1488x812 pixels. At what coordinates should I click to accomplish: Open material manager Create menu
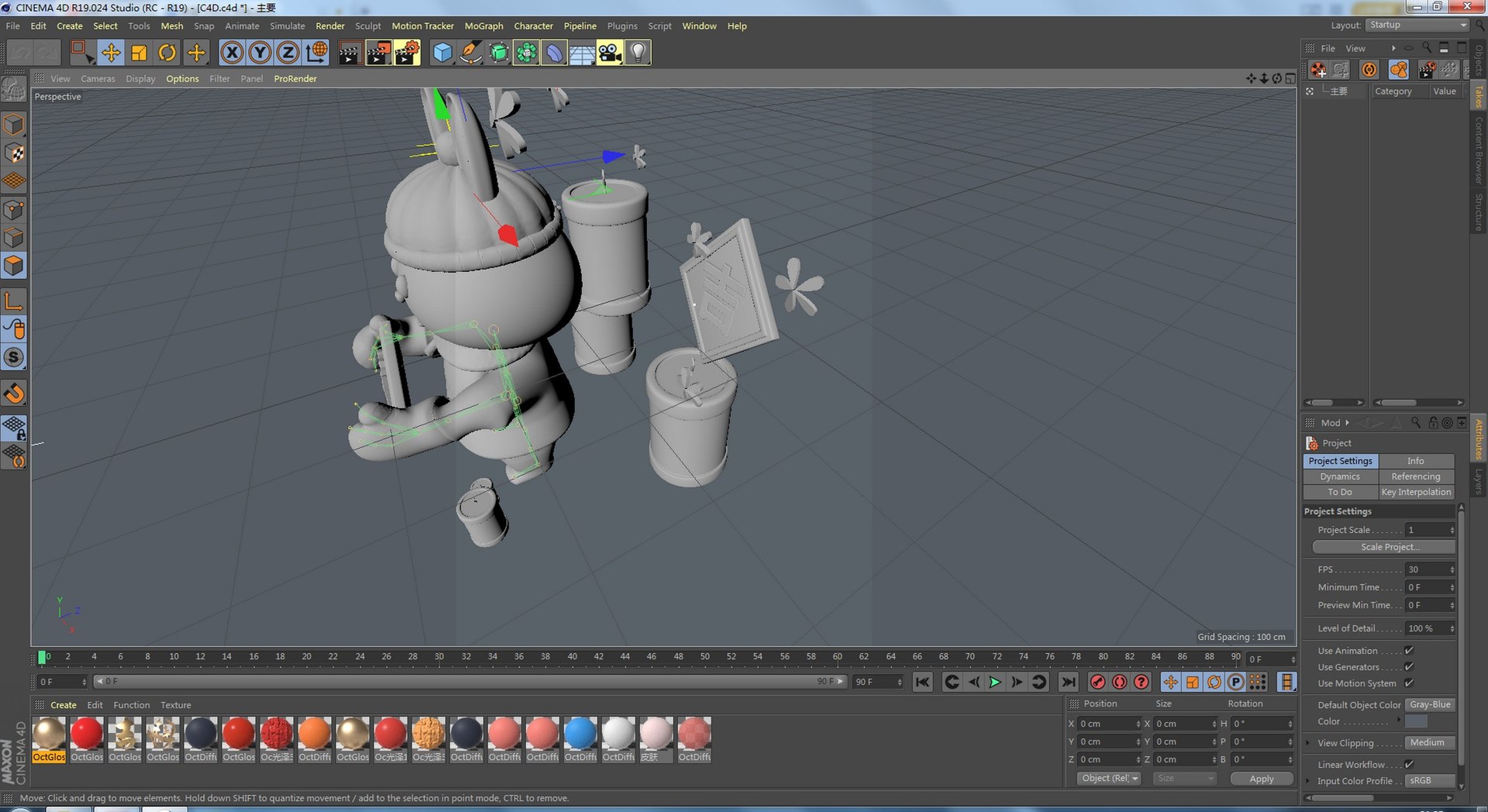64,705
